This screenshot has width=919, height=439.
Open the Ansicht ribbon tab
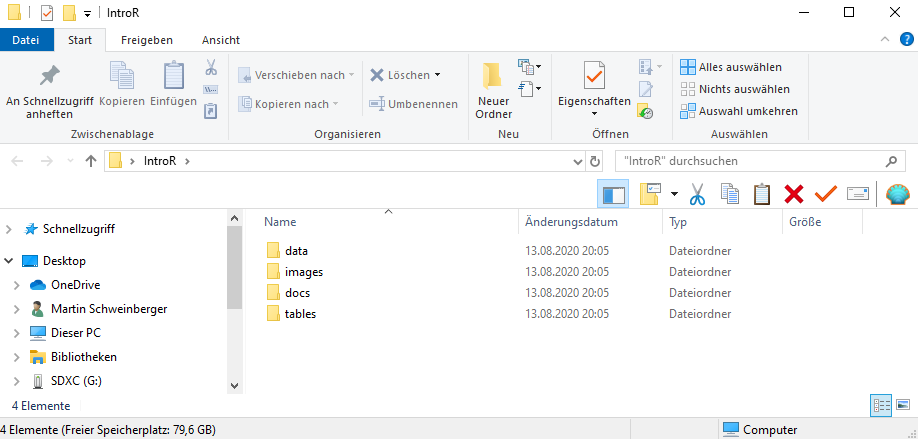coord(220,40)
